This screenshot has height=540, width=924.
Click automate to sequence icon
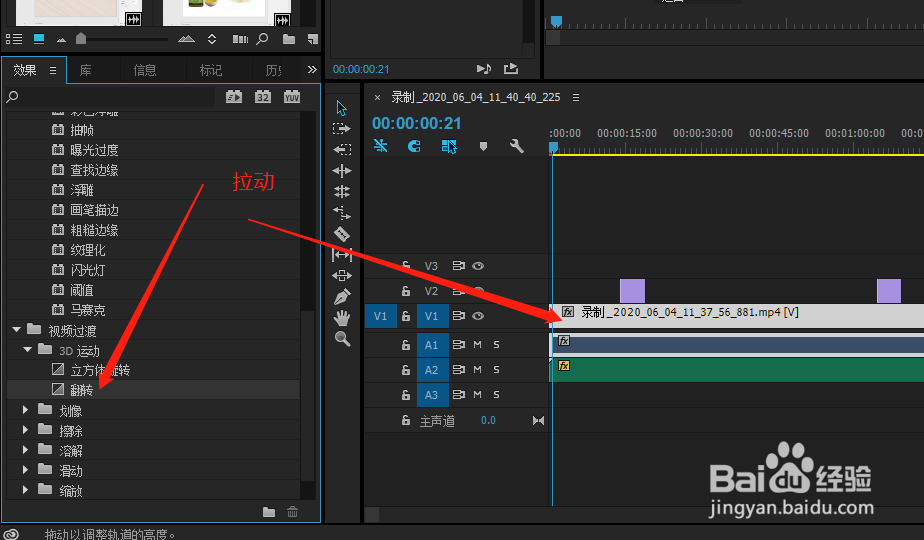(x=240, y=39)
